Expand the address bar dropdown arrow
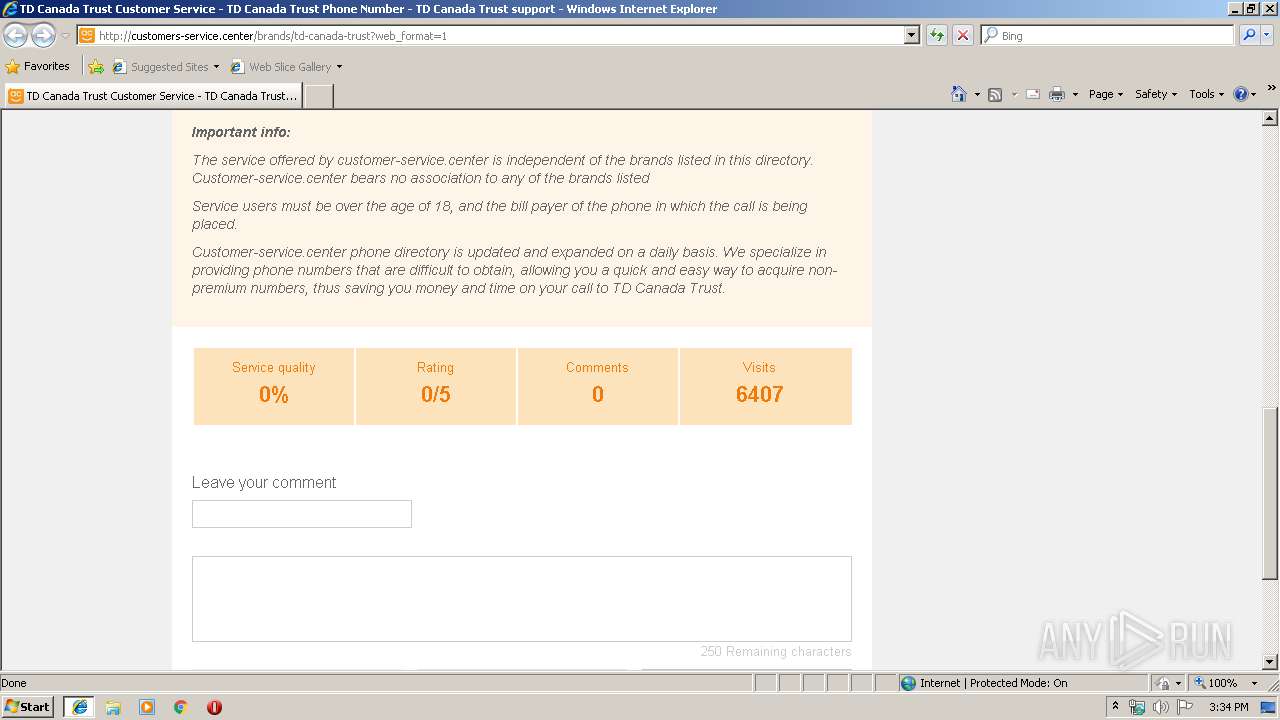The height and width of the screenshot is (720, 1280). point(911,35)
